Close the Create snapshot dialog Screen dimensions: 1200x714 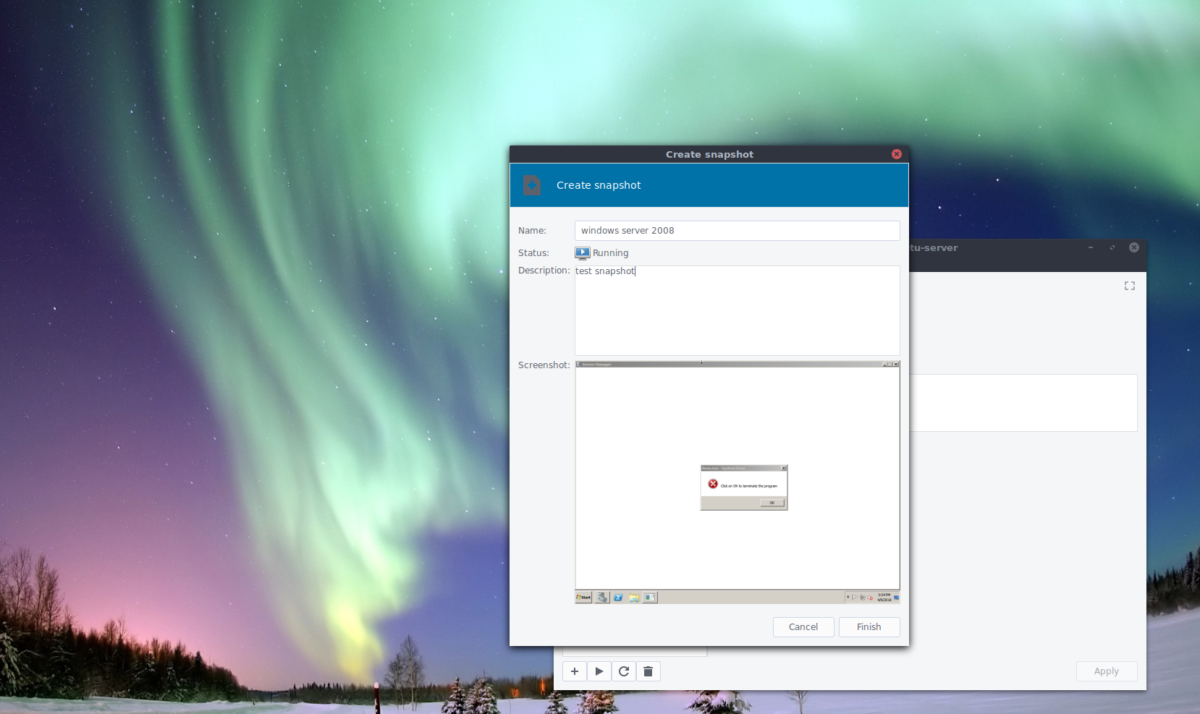pos(896,154)
